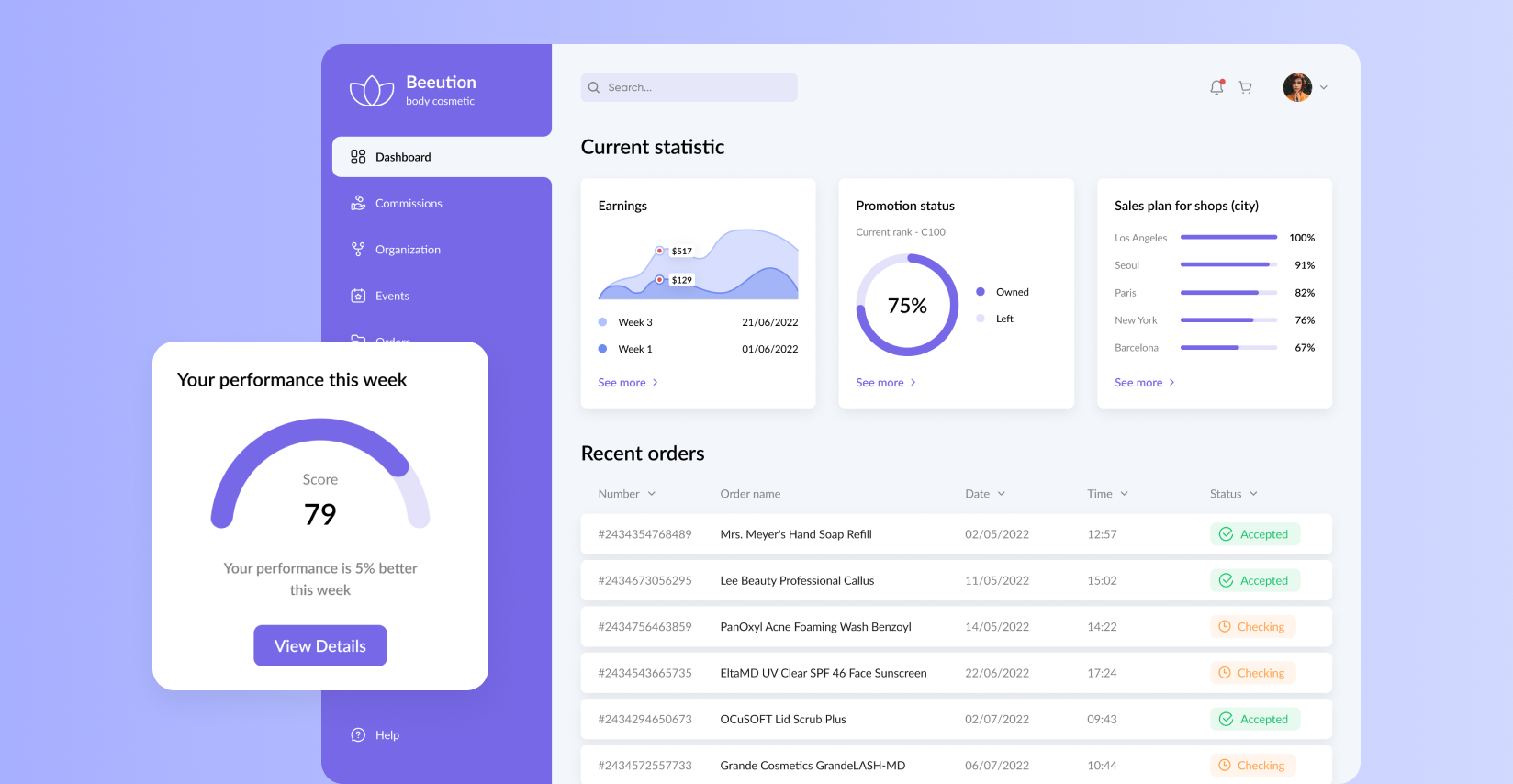Click chevron next to Sales plan See more
This screenshot has width=1513, height=784.
(x=1172, y=383)
